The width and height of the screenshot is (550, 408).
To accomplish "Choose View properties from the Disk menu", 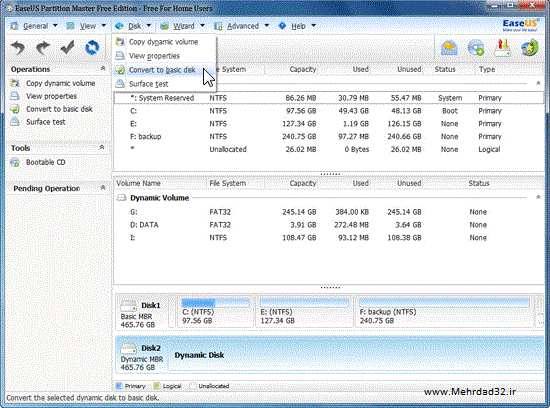I will coord(164,56).
